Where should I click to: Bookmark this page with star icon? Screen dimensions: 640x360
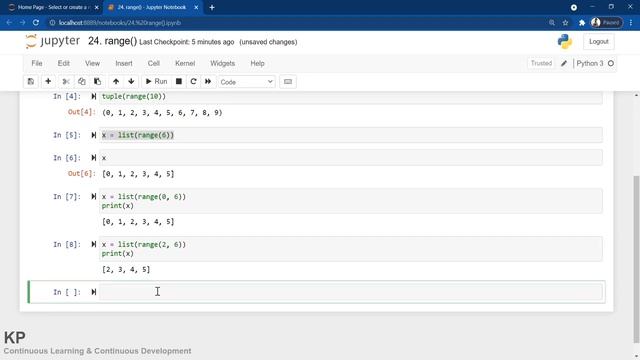pyautogui.click(x=565, y=23)
